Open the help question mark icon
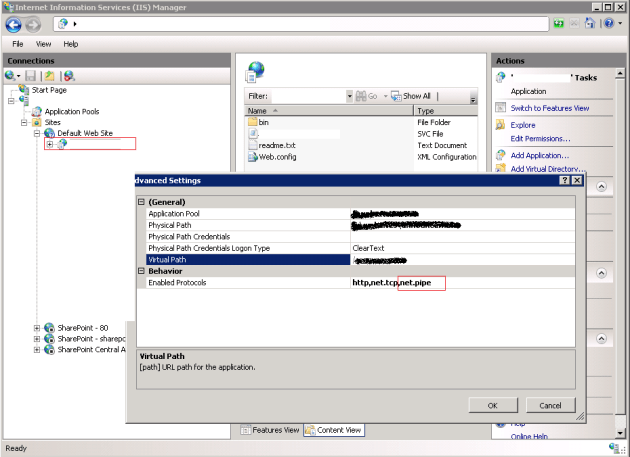Viewport: 630px width, 457px height. (609, 23)
